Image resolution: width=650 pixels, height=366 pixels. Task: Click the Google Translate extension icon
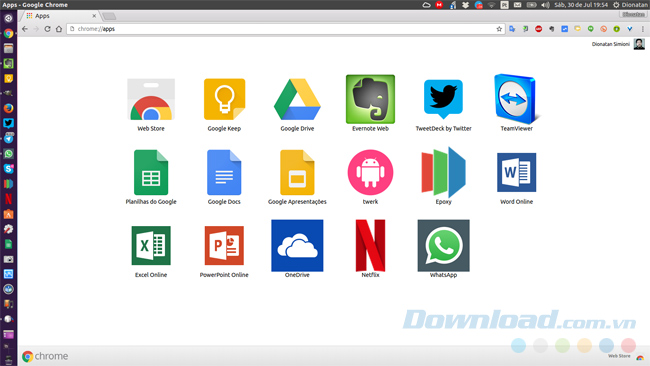coord(512,29)
